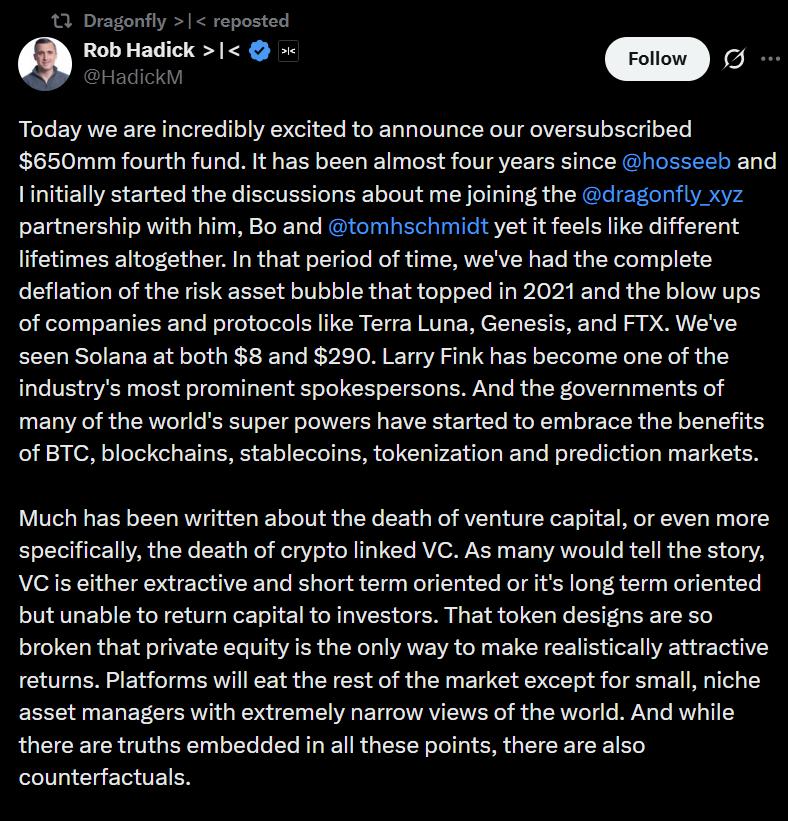The image size is (788, 821).
Task: Open the @hosseeb mention
Action: tap(676, 161)
